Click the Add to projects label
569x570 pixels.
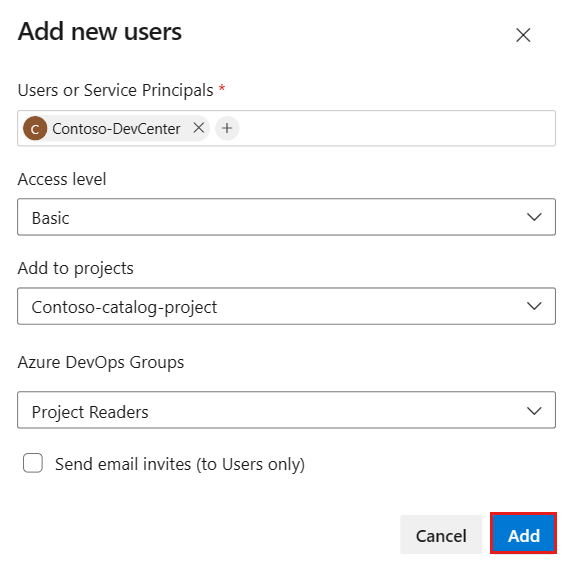tap(76, 269)
